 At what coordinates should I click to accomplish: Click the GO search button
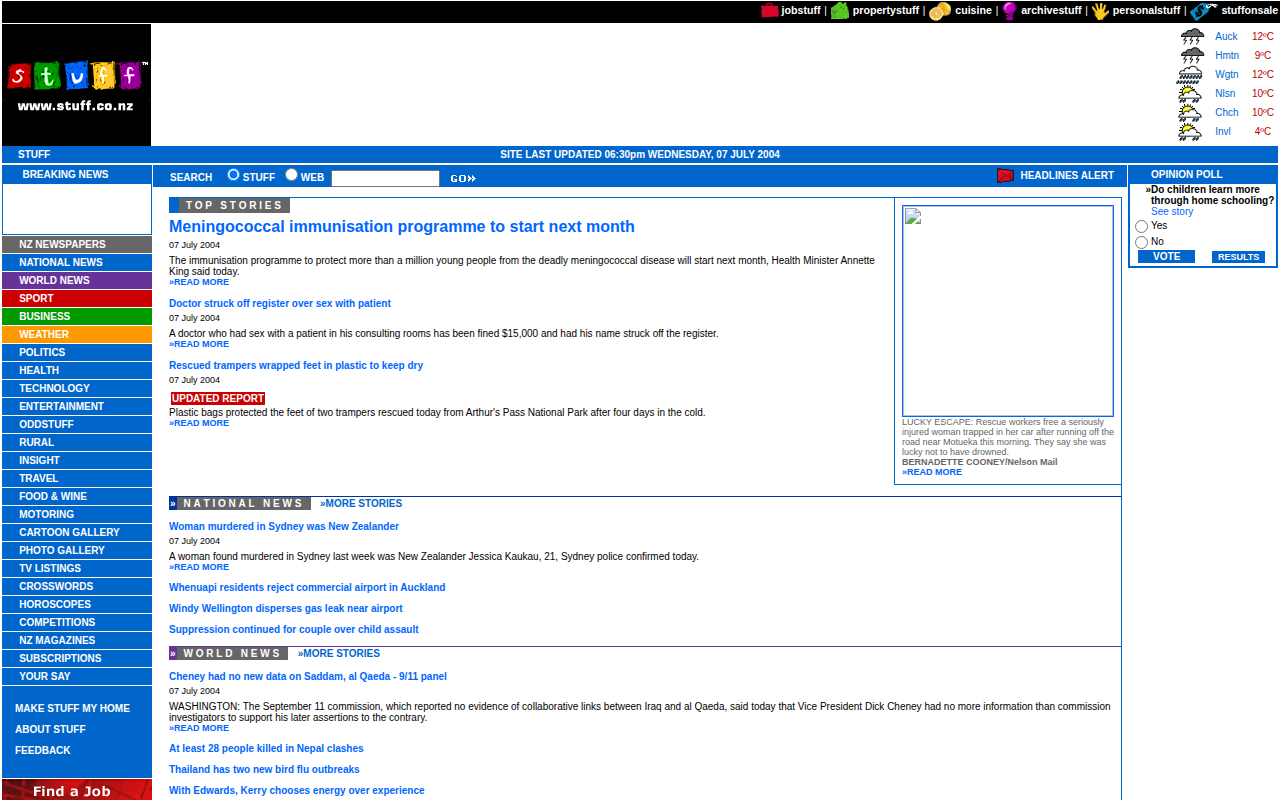pyautogui.click(x=462, y=178)
